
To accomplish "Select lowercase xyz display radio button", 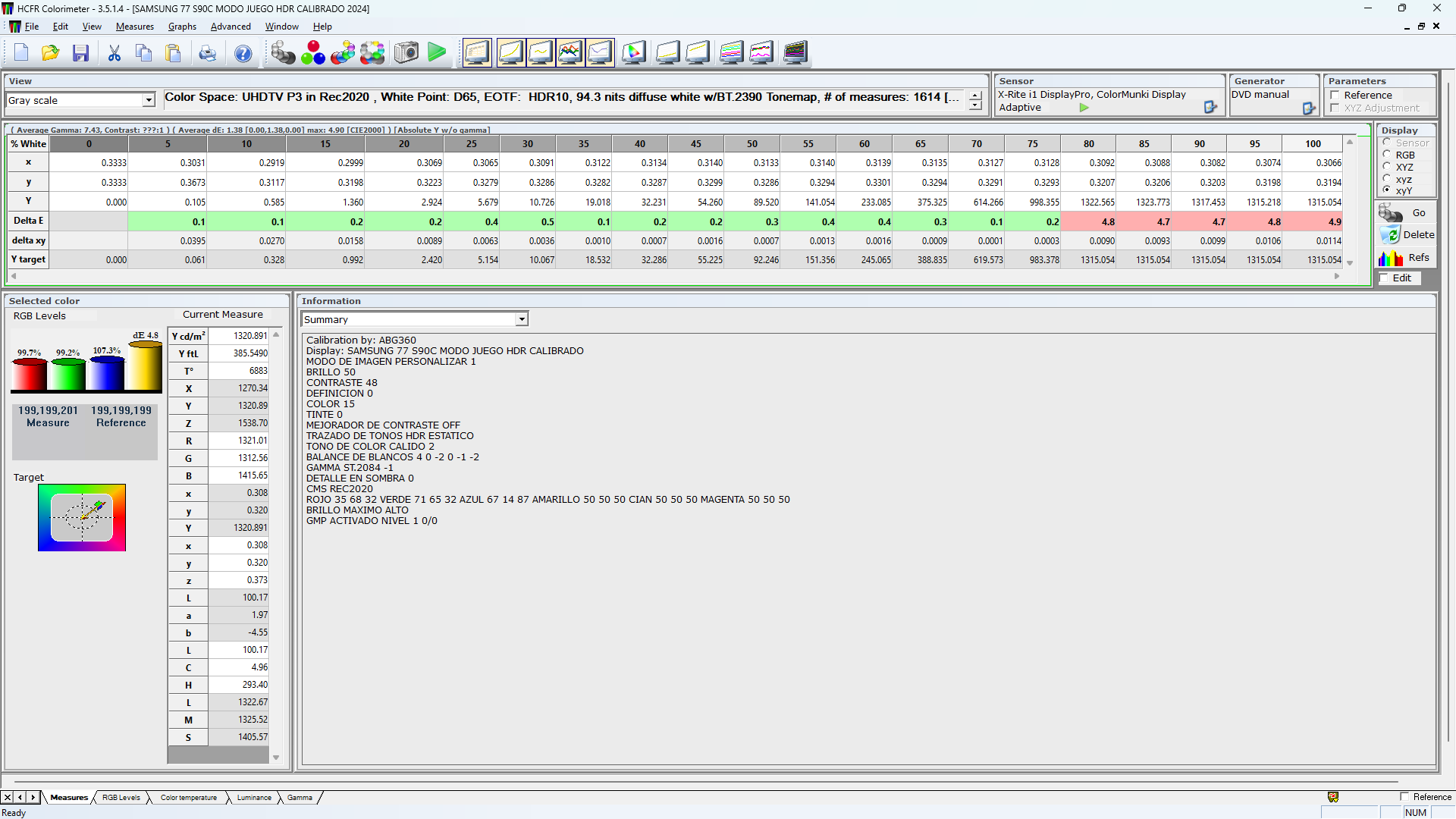I will pyautogui.click(x=1387, y=179).
